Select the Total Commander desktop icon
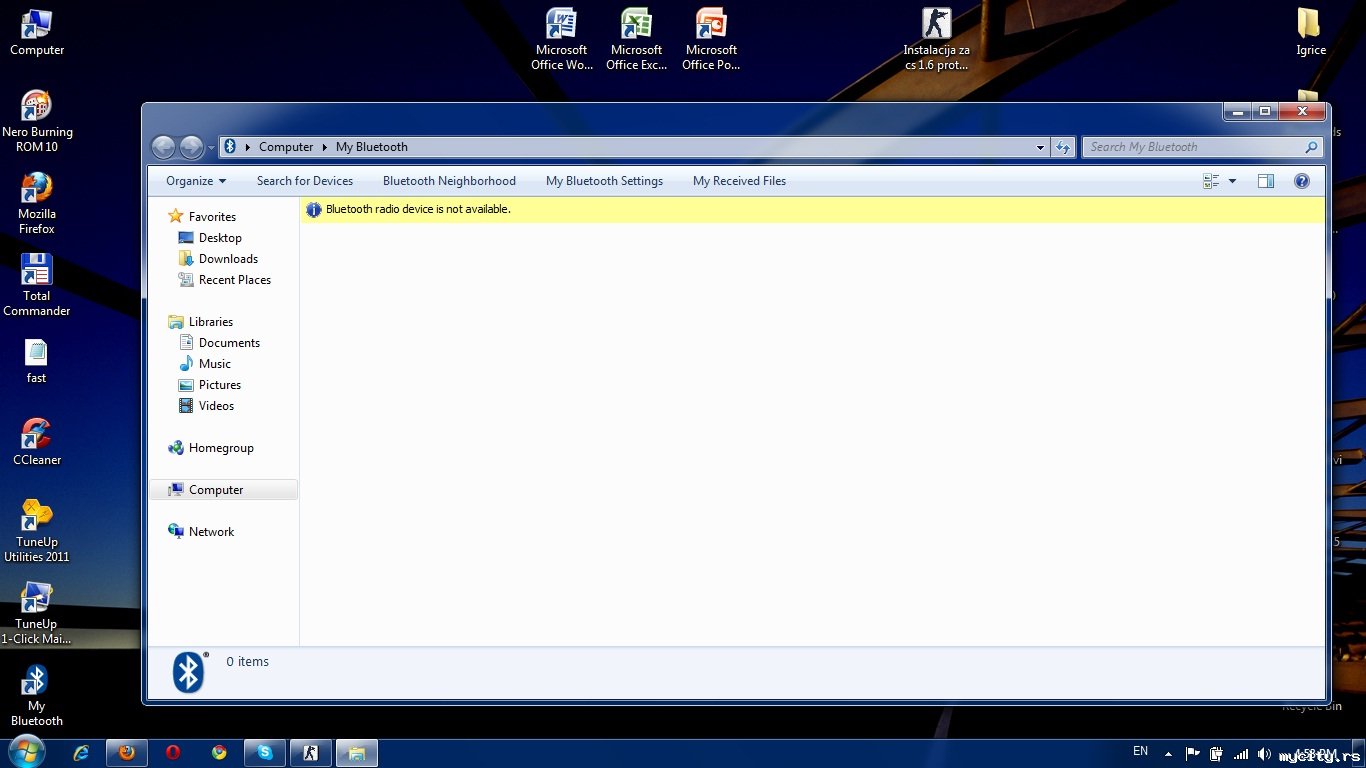This screenshot has height=768, width=1366. coord(37,285)
